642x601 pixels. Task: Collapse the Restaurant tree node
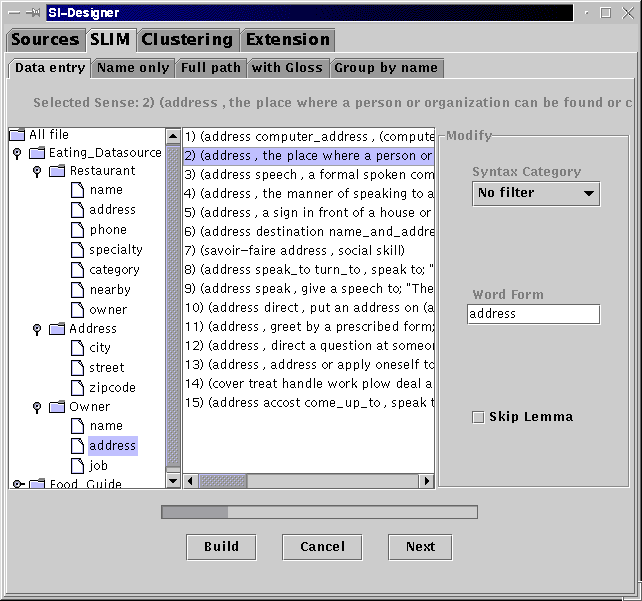[37, 172]
